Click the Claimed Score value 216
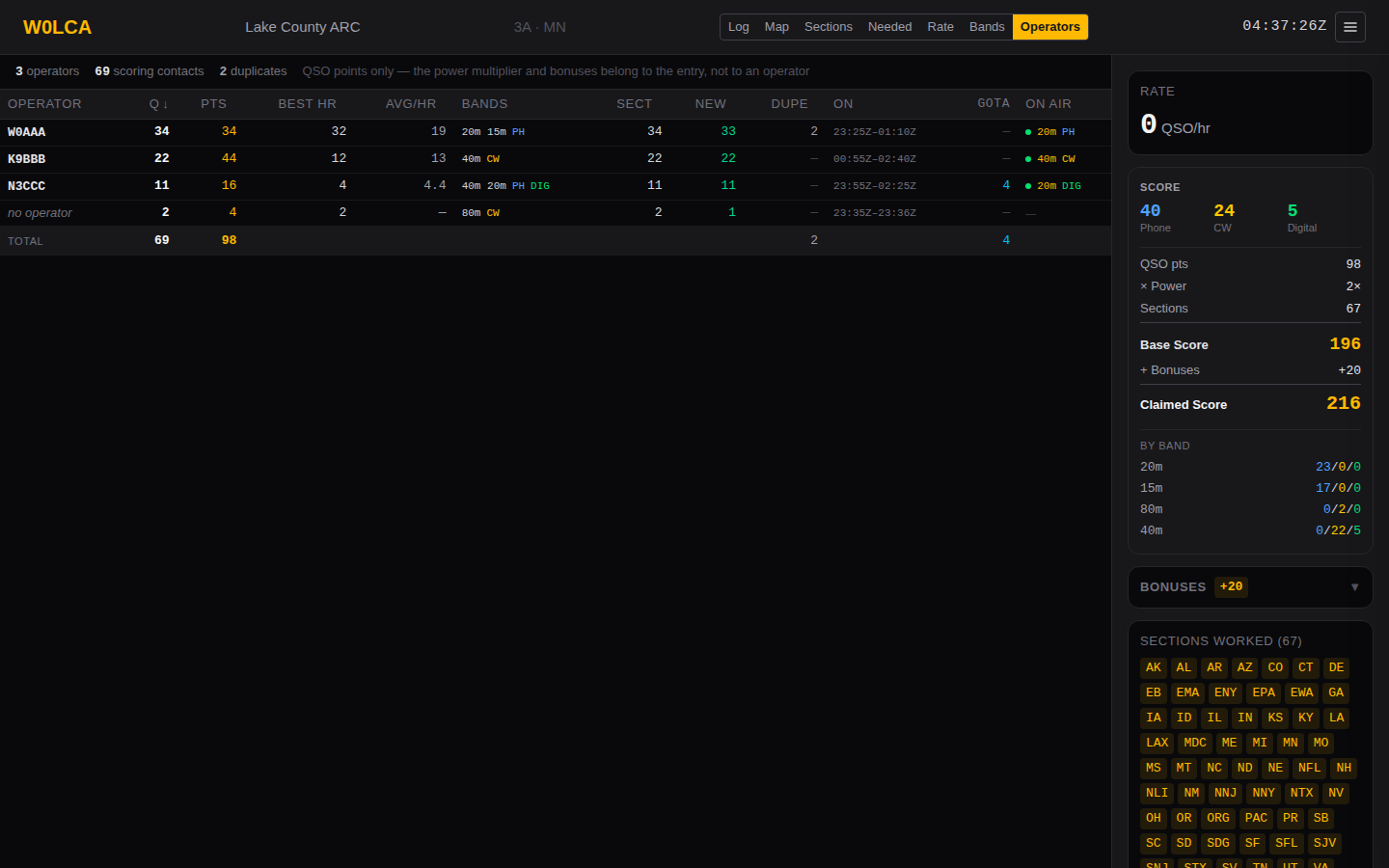This screenshot has width=1389, height=868. click(1343, 403)
